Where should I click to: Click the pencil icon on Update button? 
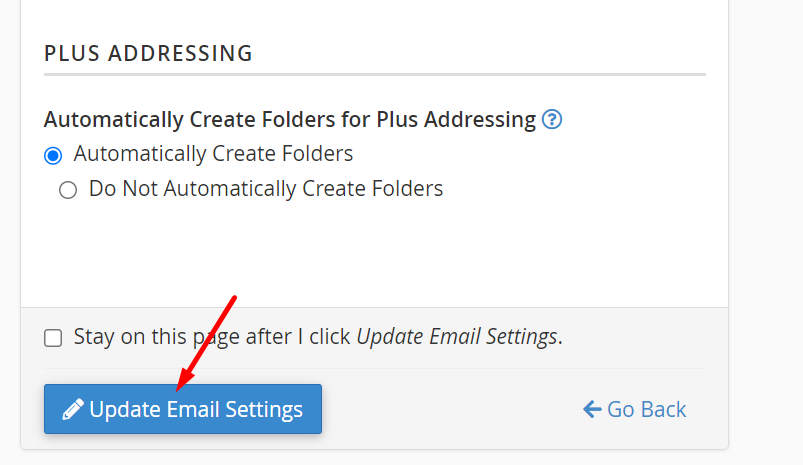coord(72,410)
